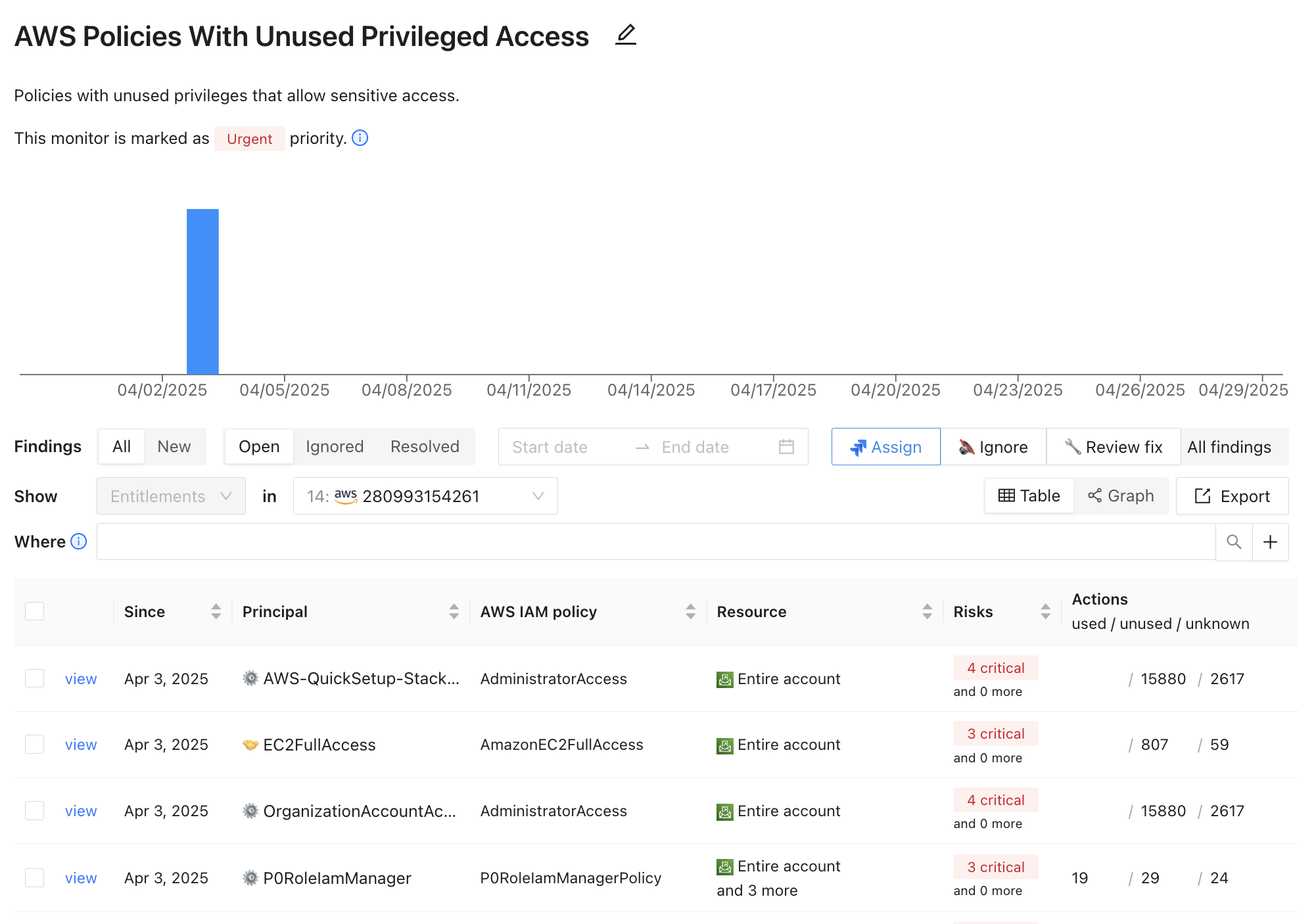The image size is (1316, 924).
Task: Click the search magnifier icon in Where
Action: coord(1234,542)
